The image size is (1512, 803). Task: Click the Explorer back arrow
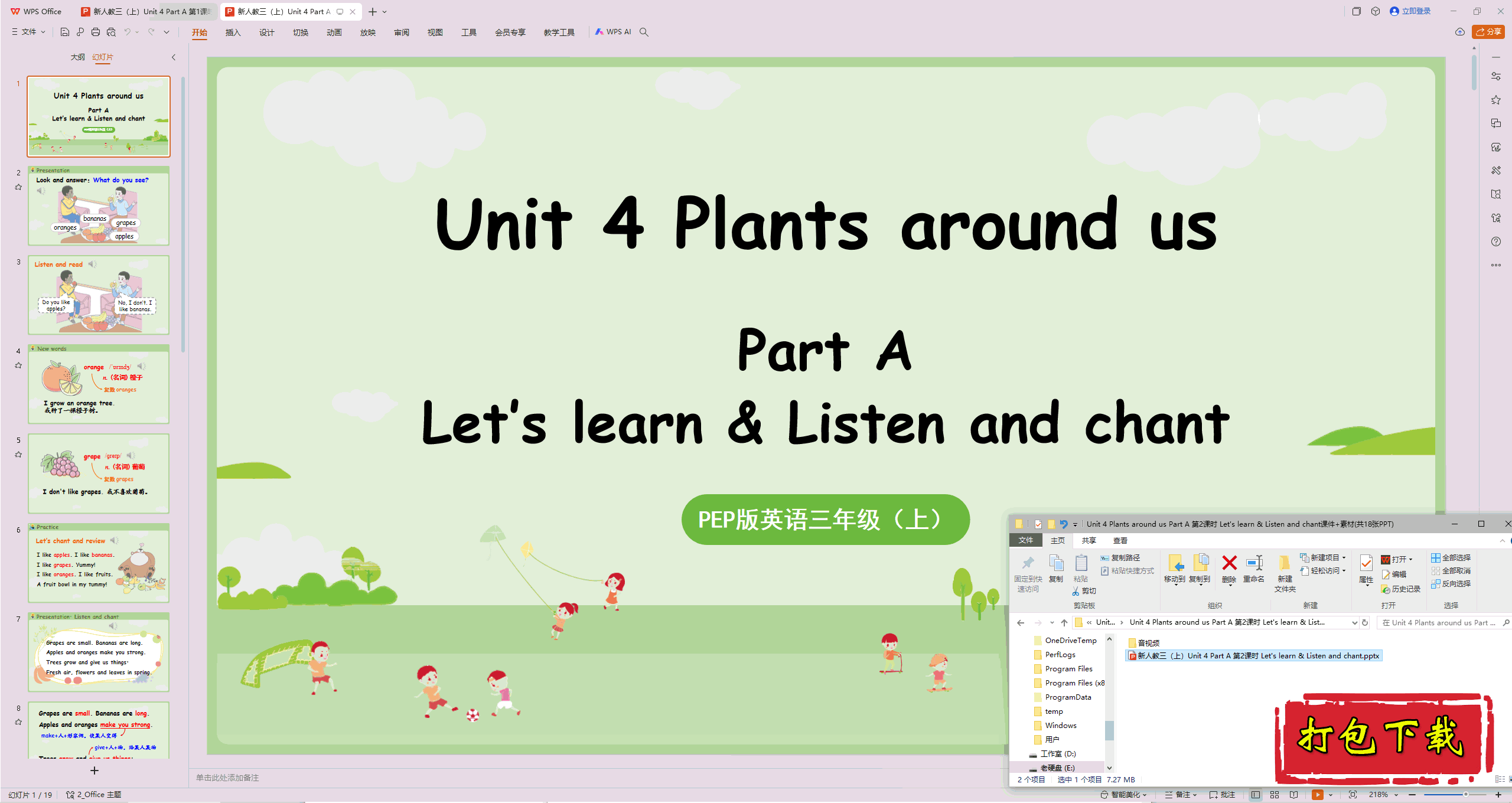click(1021, 622)
